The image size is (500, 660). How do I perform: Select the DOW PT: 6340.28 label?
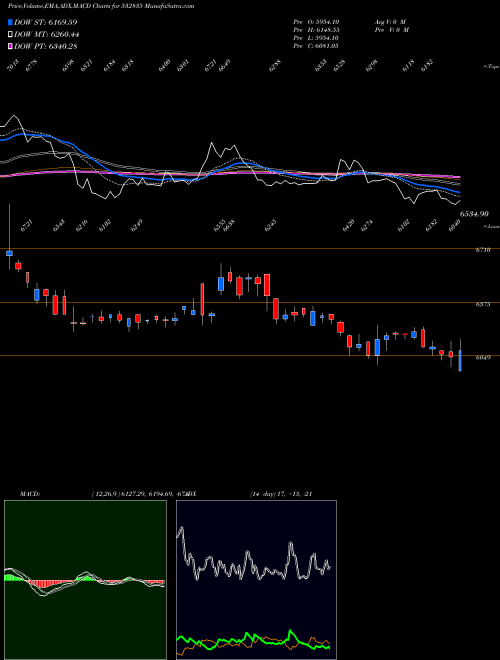[x=45, y=46]
